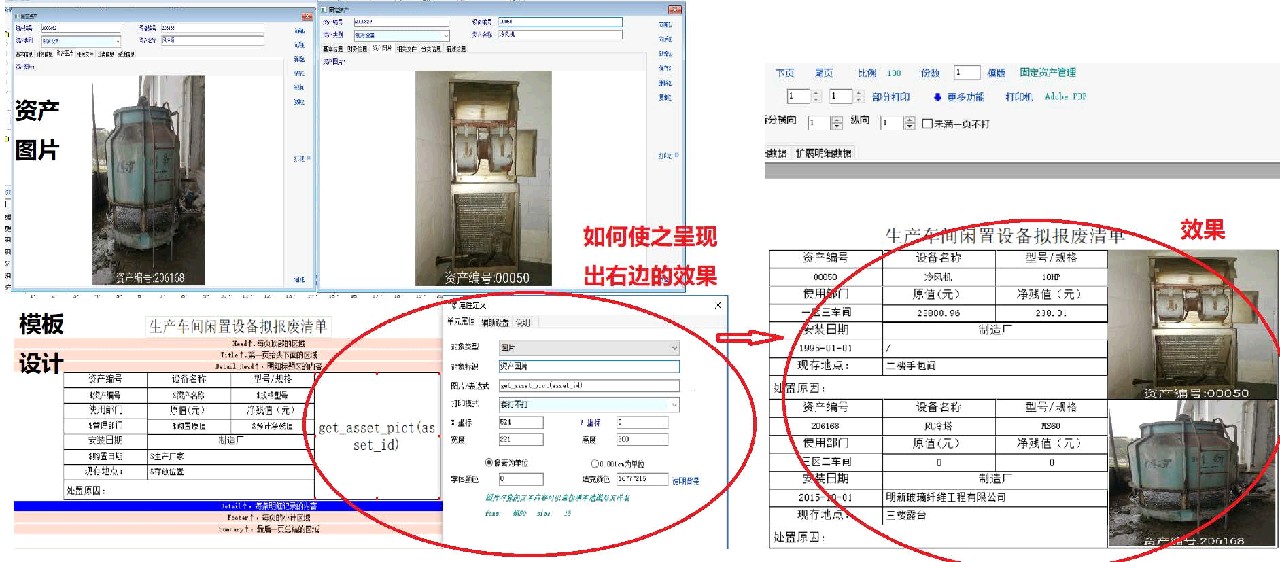
Task: Open the 单元属性 tab in dialog
Action: 462,322
